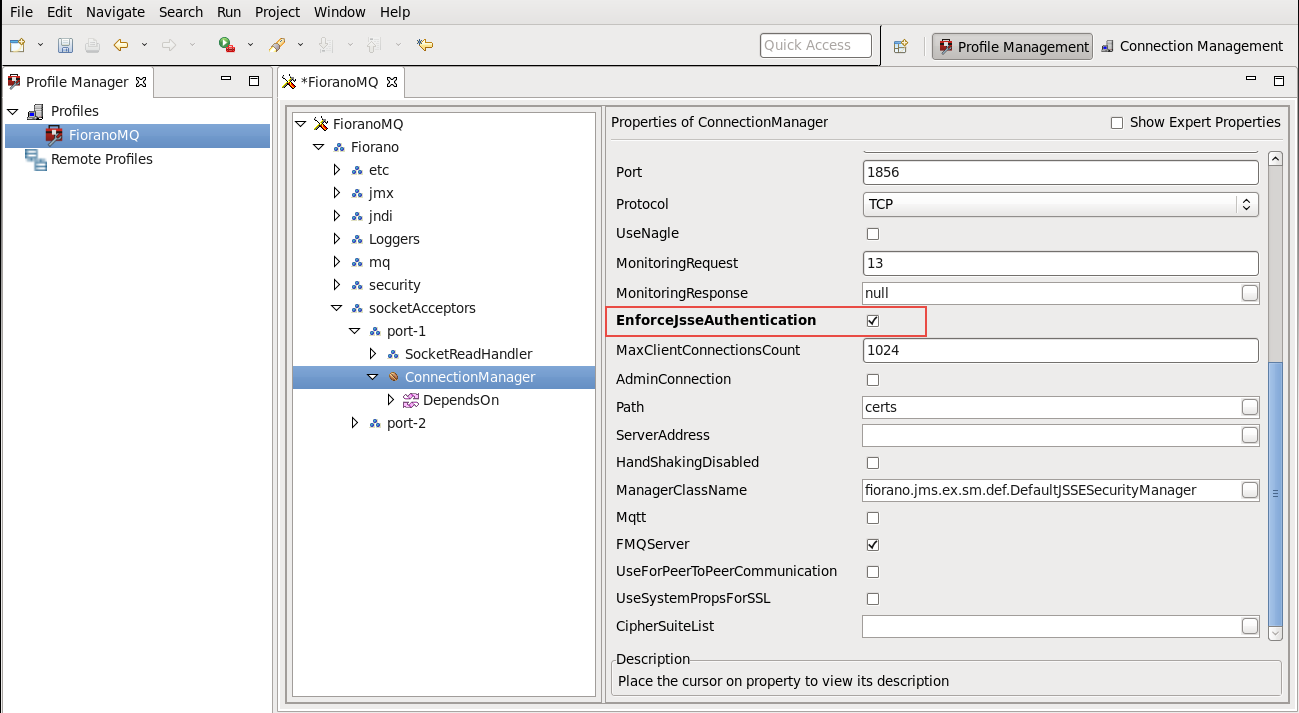Select the FioranoMQ profile icon in Profile Manager

pyautogui.click(x=54, y=135)
